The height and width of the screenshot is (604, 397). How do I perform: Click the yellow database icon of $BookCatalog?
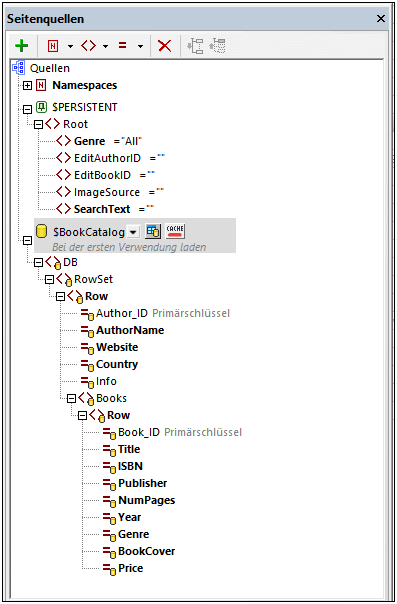(41, 232)
